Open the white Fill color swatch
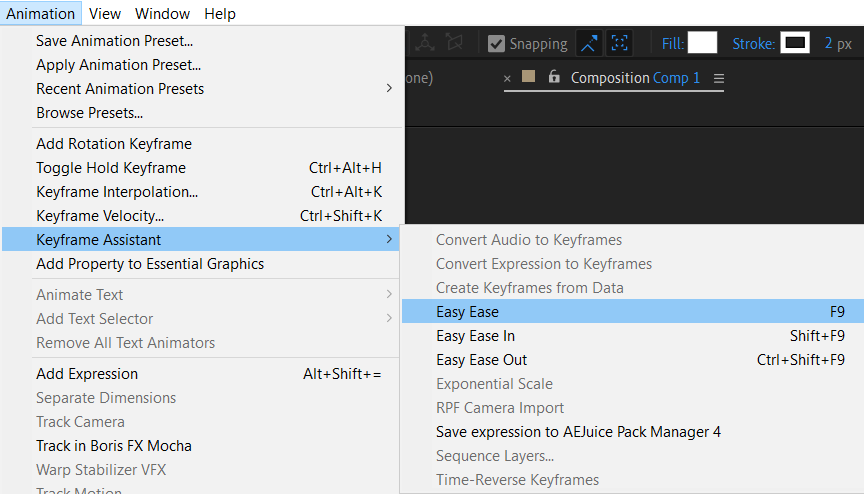 [702, 43]
